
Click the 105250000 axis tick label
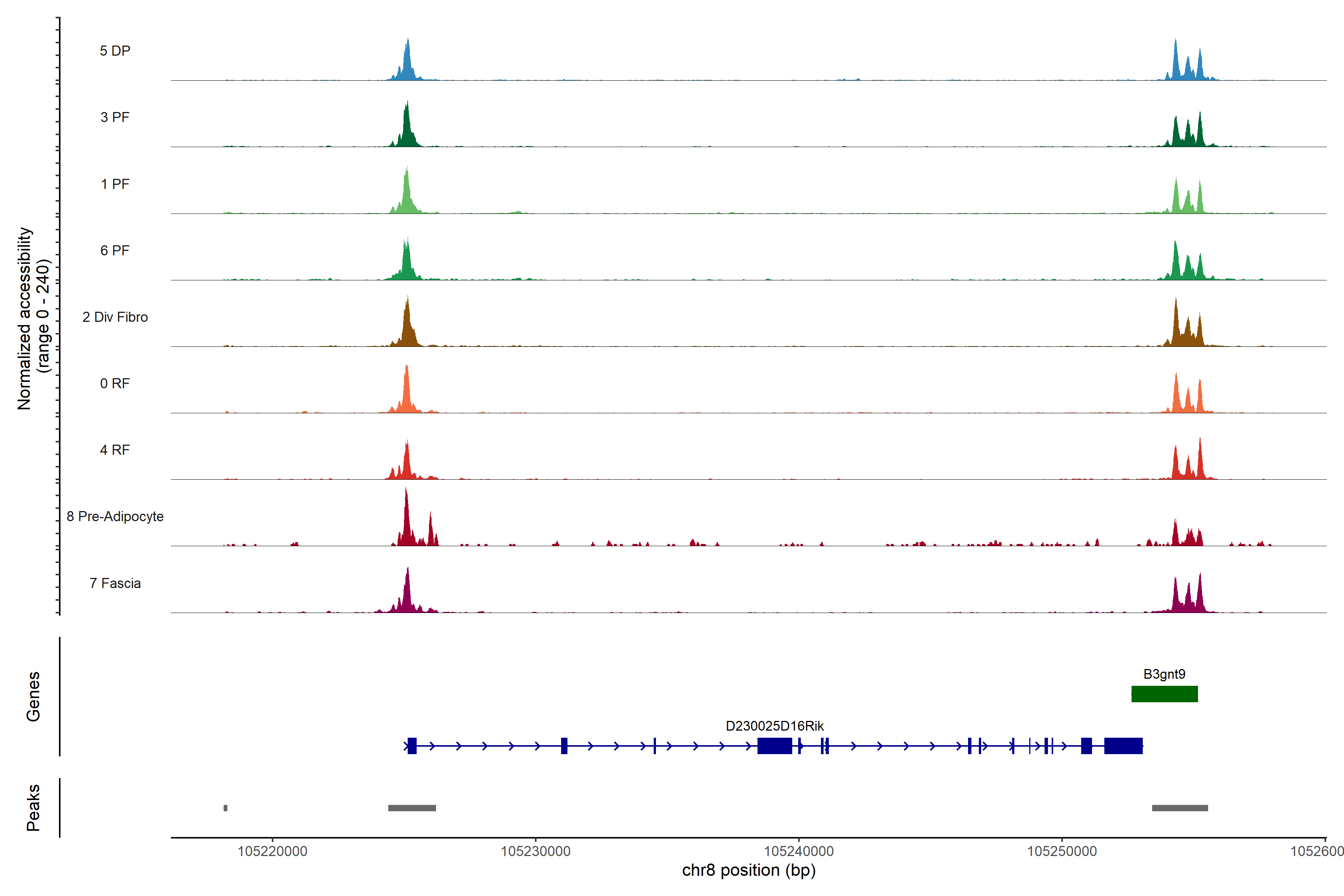coord(1062,851)
